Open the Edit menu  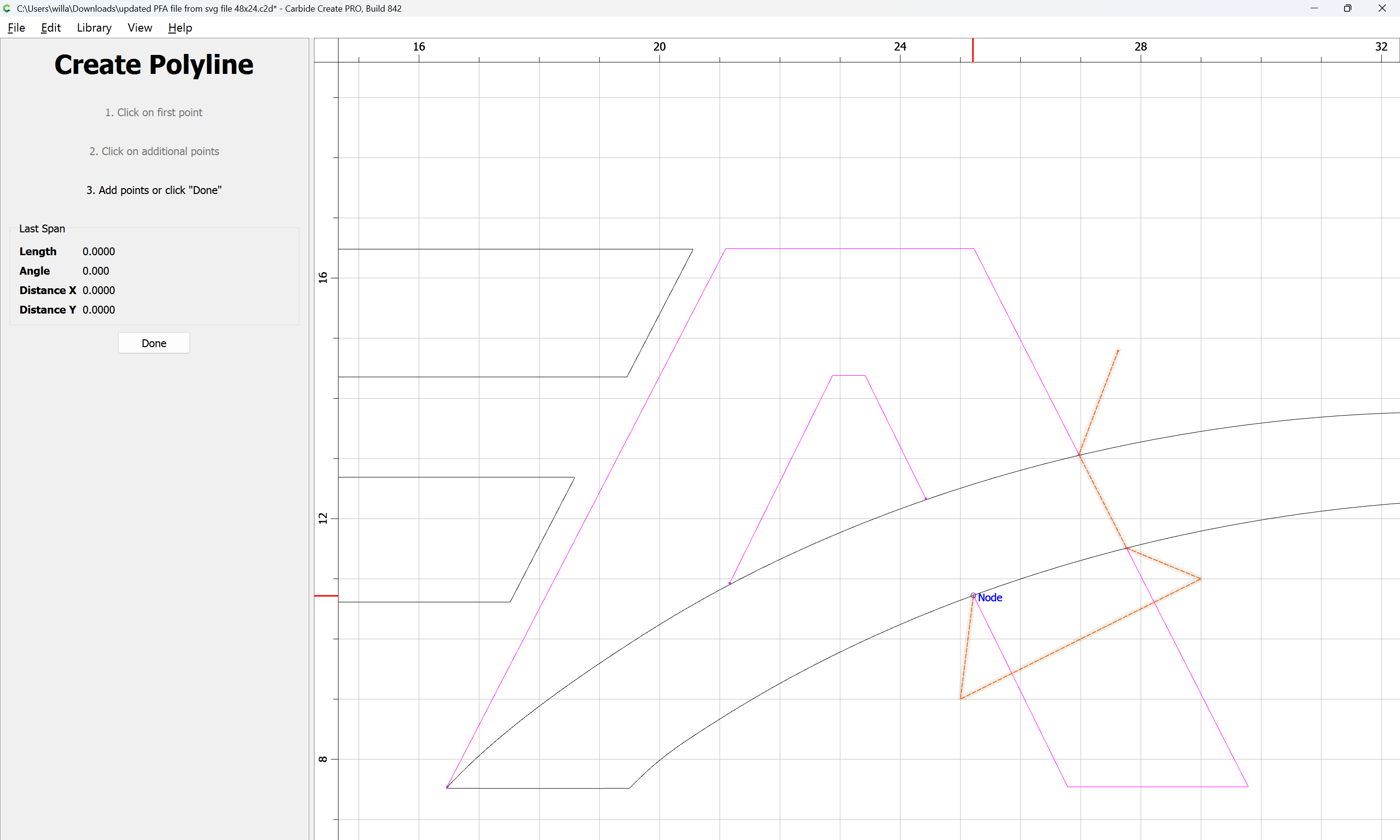[x=51, y=28]
